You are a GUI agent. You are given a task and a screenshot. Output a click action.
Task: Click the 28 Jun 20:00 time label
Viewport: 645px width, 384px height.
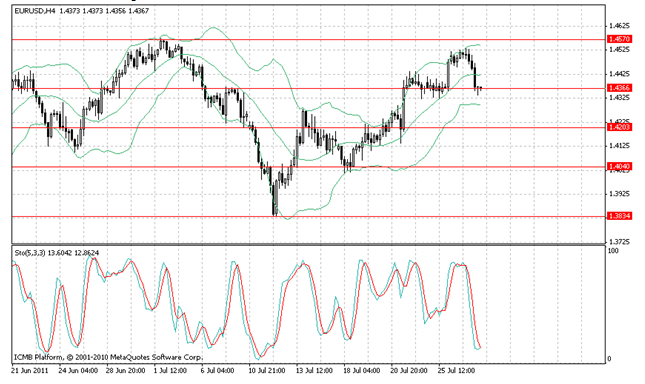pos(125,370)
